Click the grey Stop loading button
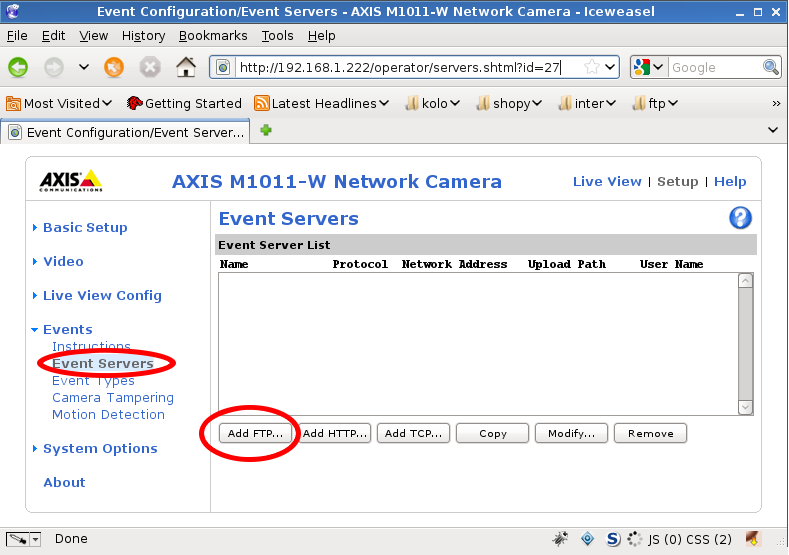The image size is (789, 555). tap(149, 67)
